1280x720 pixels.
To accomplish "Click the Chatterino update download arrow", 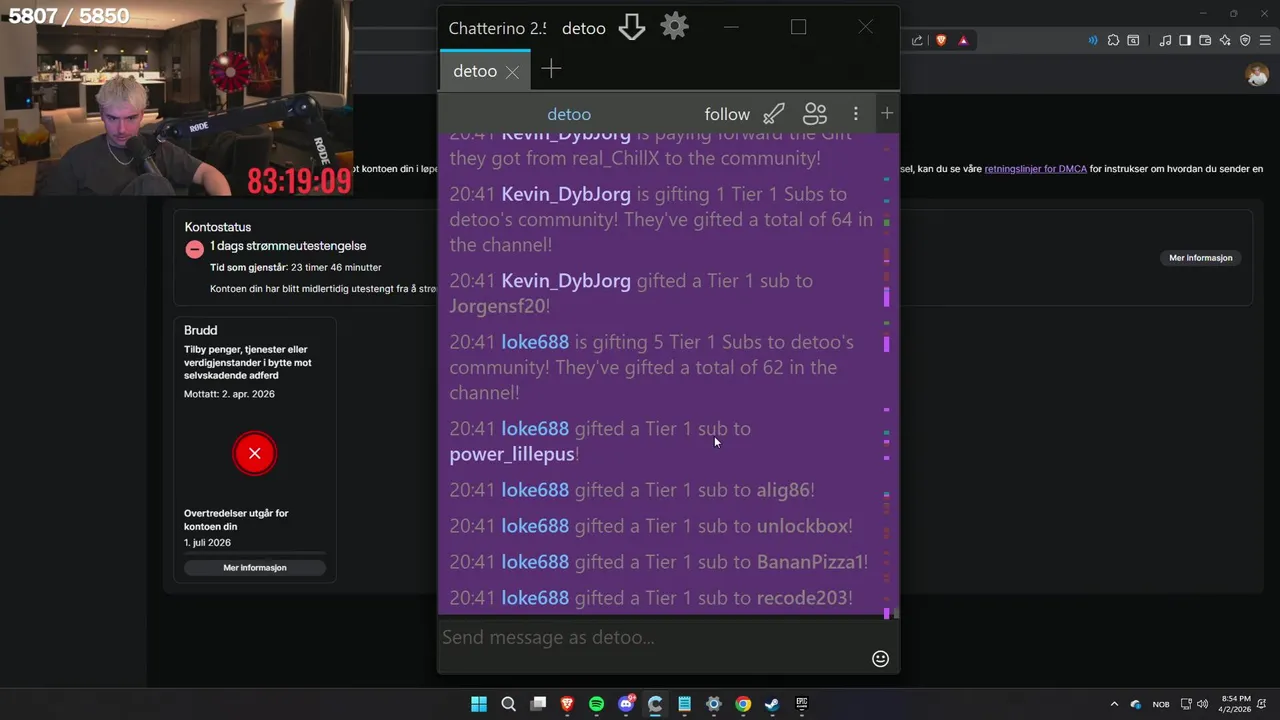I will click(x=631, y=27).
